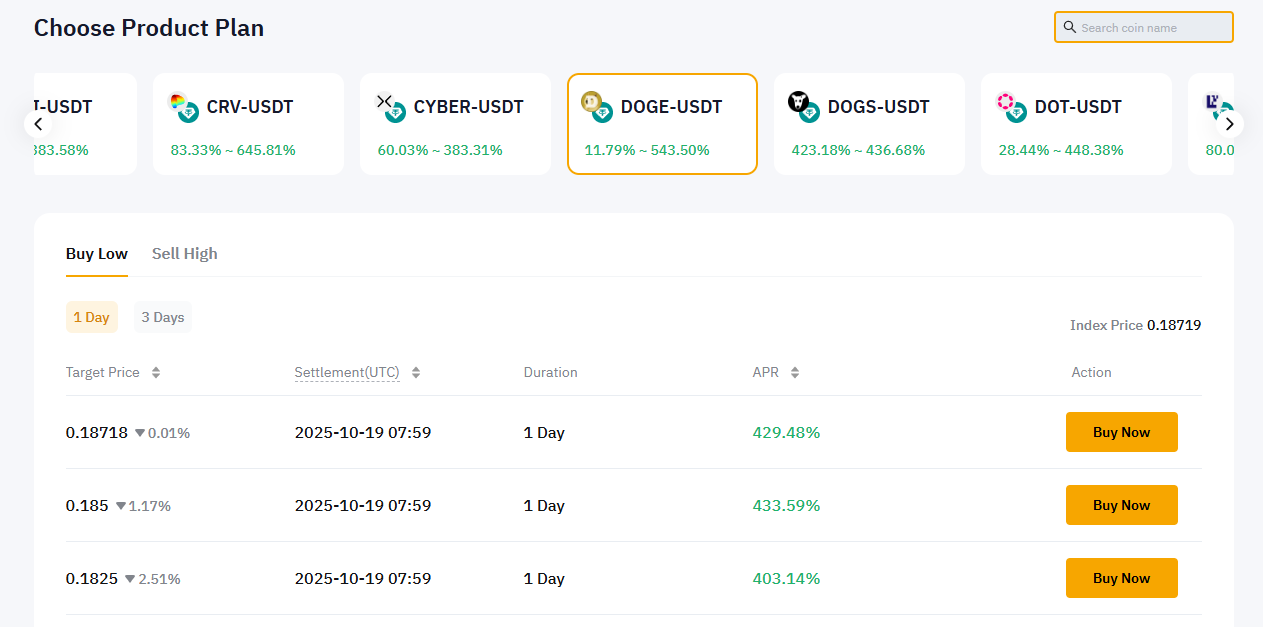
Task: Click the 423.18% ~ 436.68% DOGS range
Action: pyautogui.click(x=856, y=151)
